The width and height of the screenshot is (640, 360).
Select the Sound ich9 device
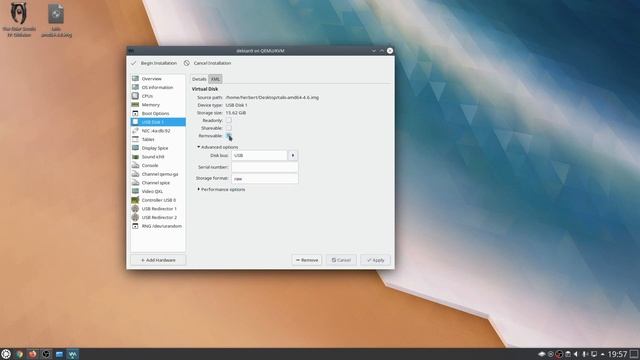point(158,156)
